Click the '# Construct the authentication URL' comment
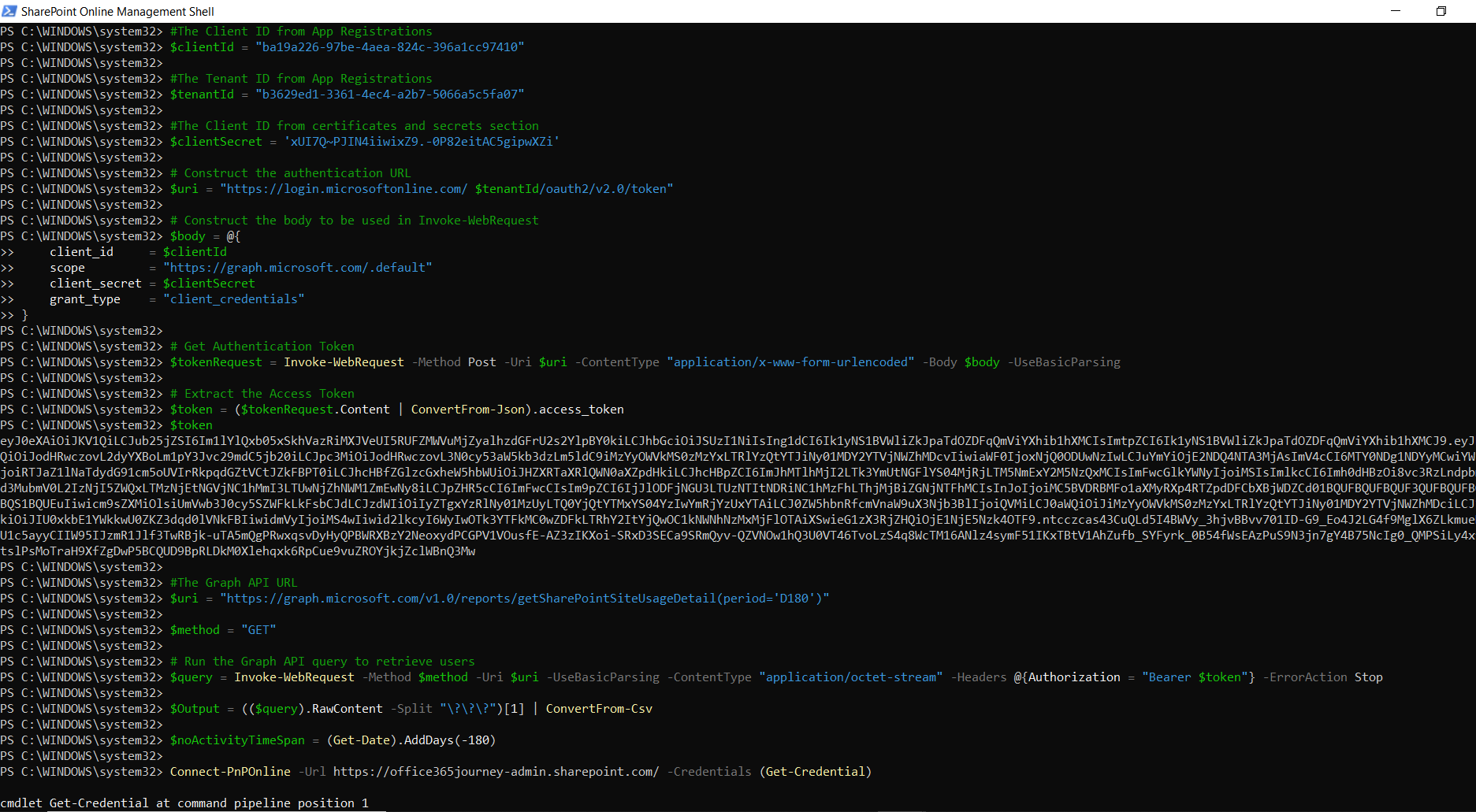This screenshot has height=812, width=1476. click(290, 173)
